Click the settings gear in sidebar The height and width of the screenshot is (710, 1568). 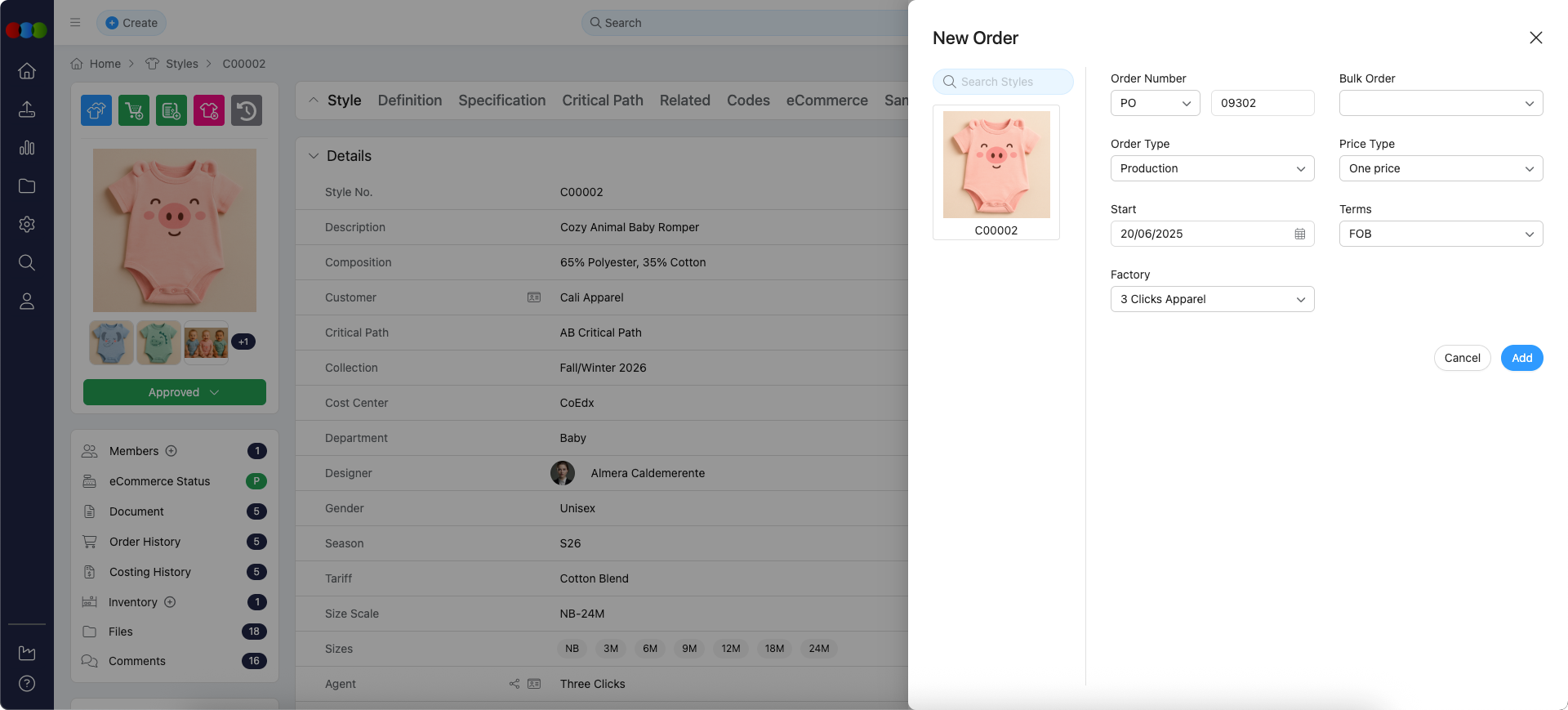click(x=27, y=225)
